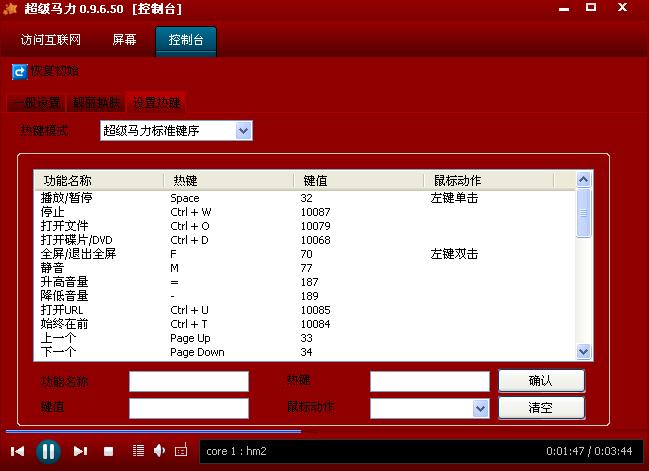
Task: Expand the 鼠标动作 dropdown at the bottom
Action: click(481, 409)
